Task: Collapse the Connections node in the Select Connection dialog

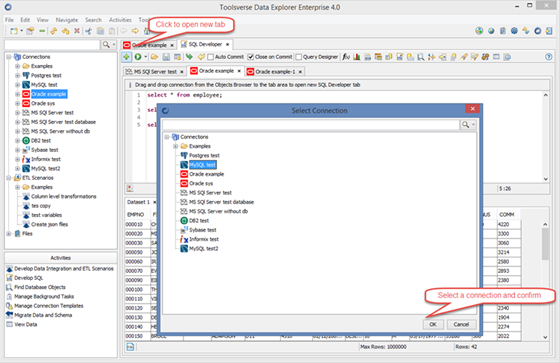Action: pyautogui.click(x=167, y=137)
